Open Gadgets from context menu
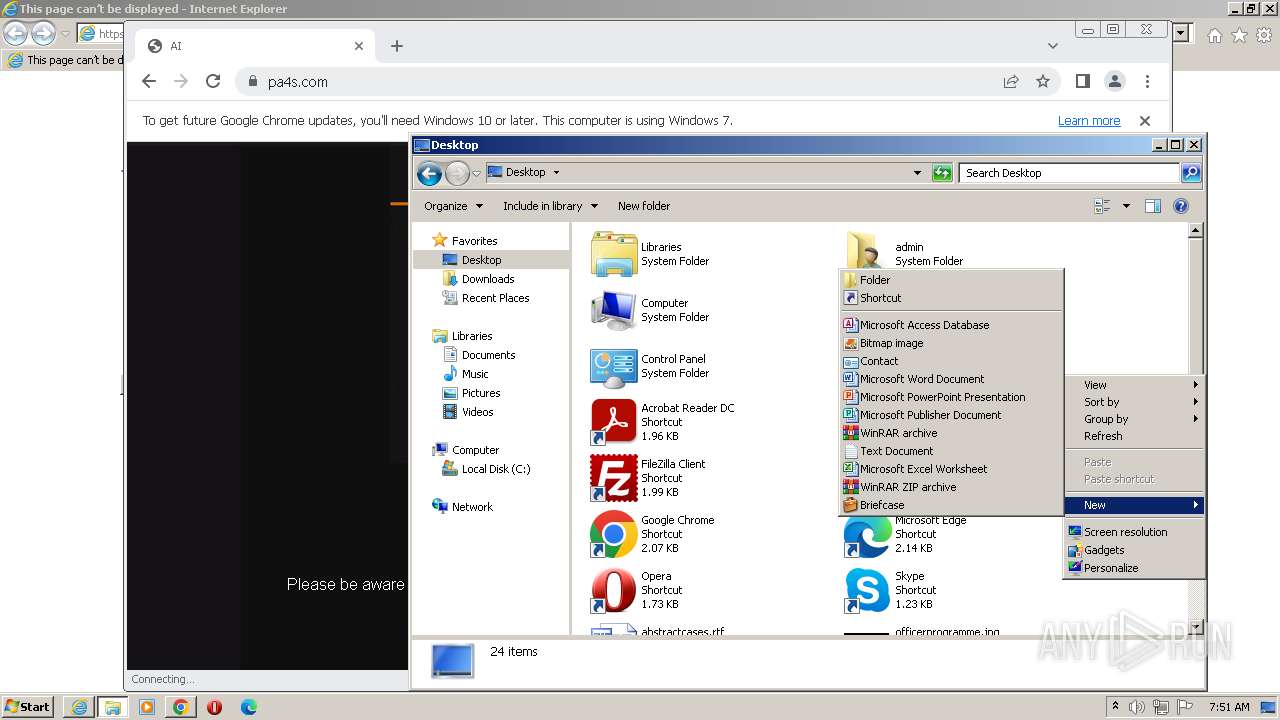Screen dimensions: 1280x720 pos(1135,550)
